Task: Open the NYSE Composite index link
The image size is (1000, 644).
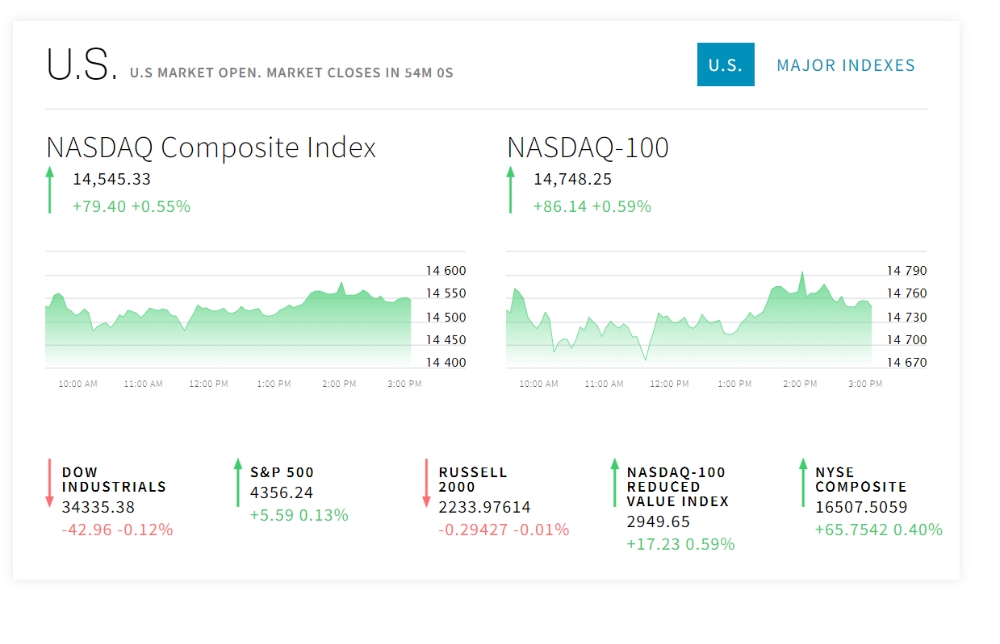Action: point(861,479)
